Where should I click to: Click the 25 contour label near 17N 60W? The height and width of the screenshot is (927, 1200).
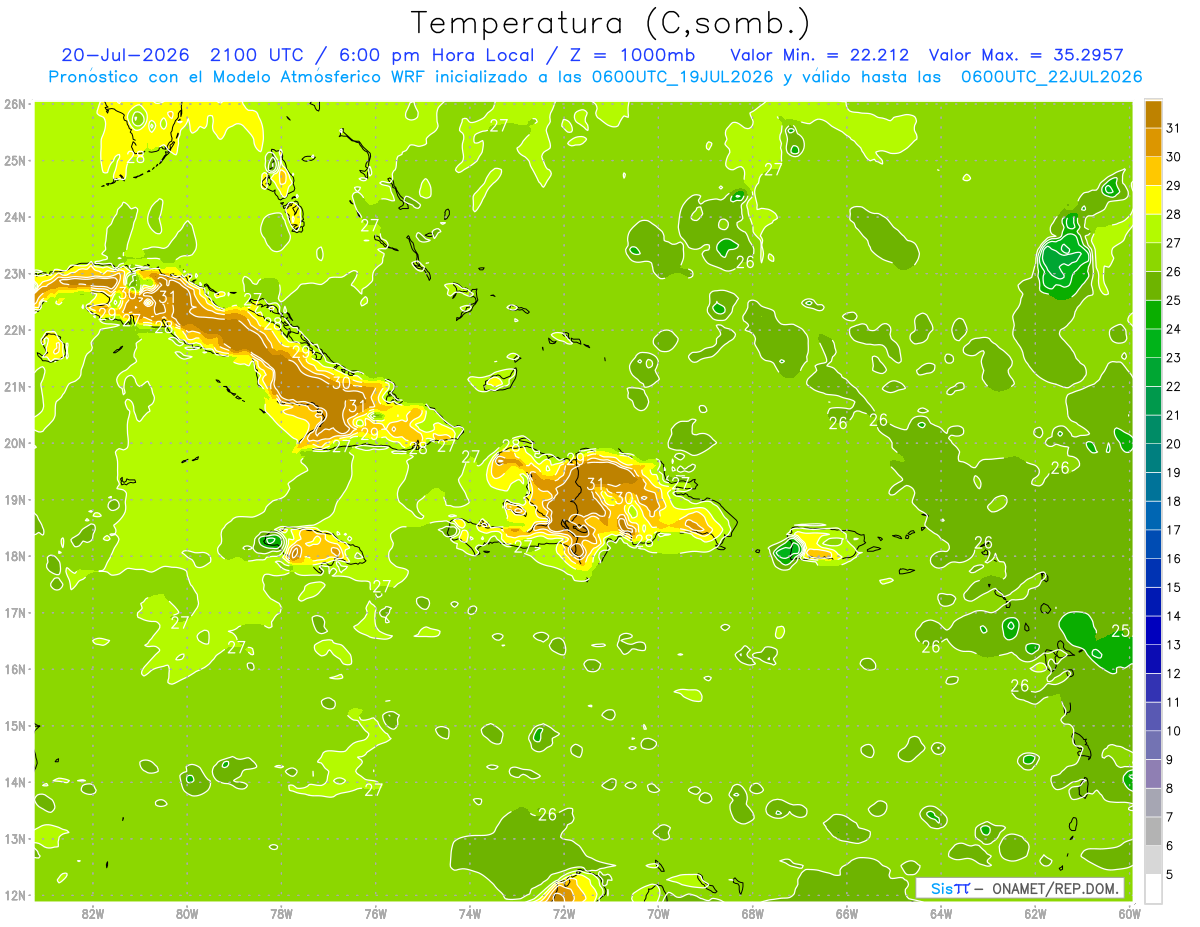pos(1120,630)
